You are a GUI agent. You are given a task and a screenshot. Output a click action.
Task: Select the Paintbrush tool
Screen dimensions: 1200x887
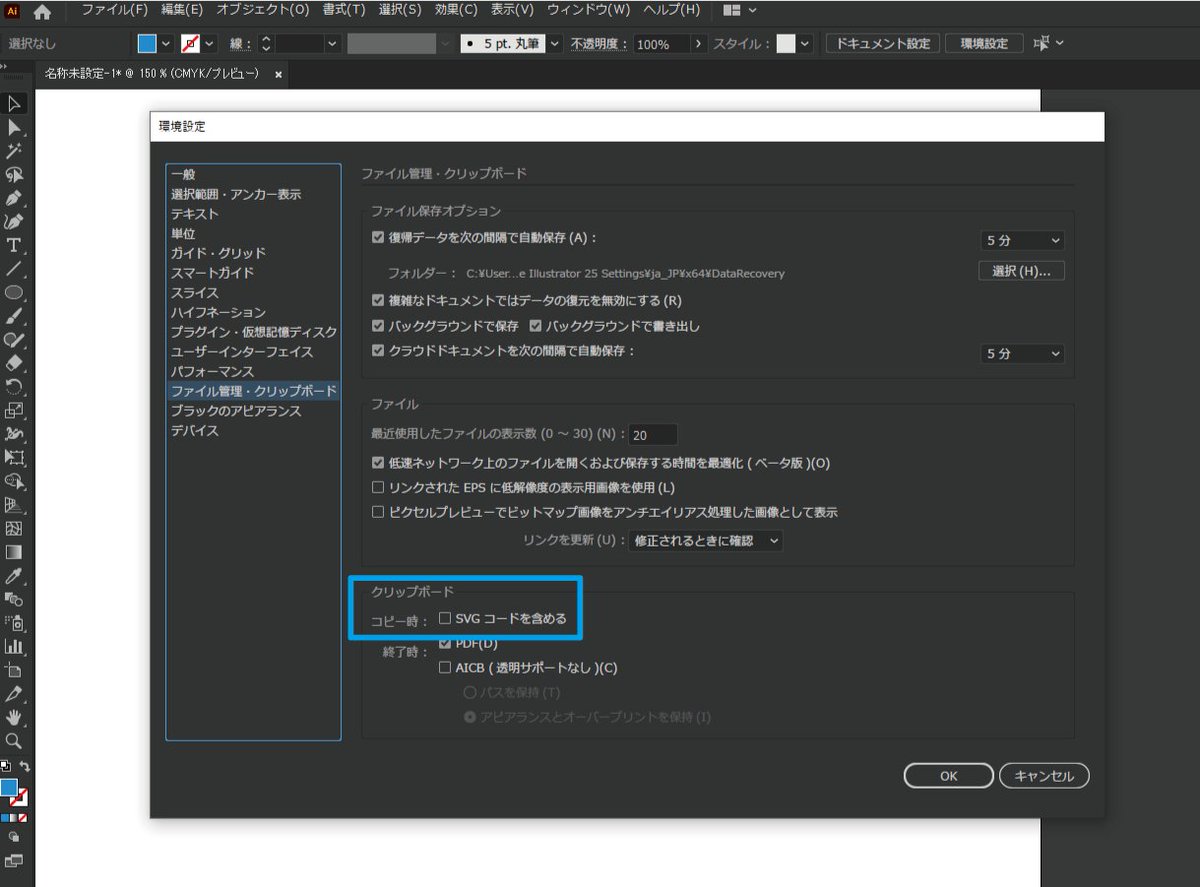(14, 316)
